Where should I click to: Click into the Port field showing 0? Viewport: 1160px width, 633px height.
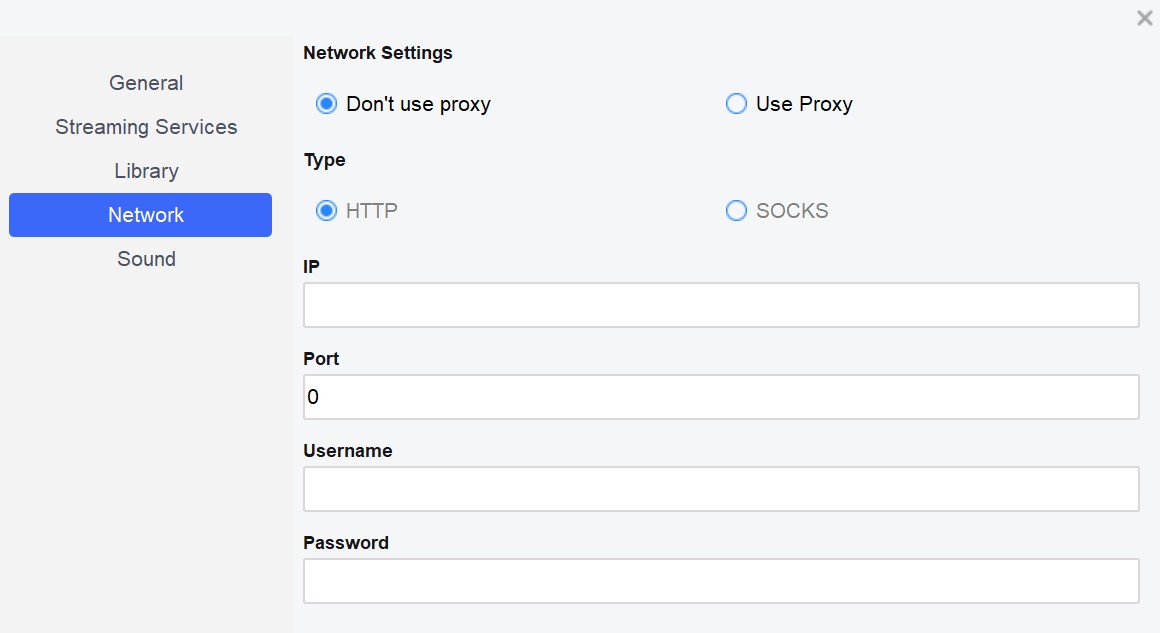721,397
